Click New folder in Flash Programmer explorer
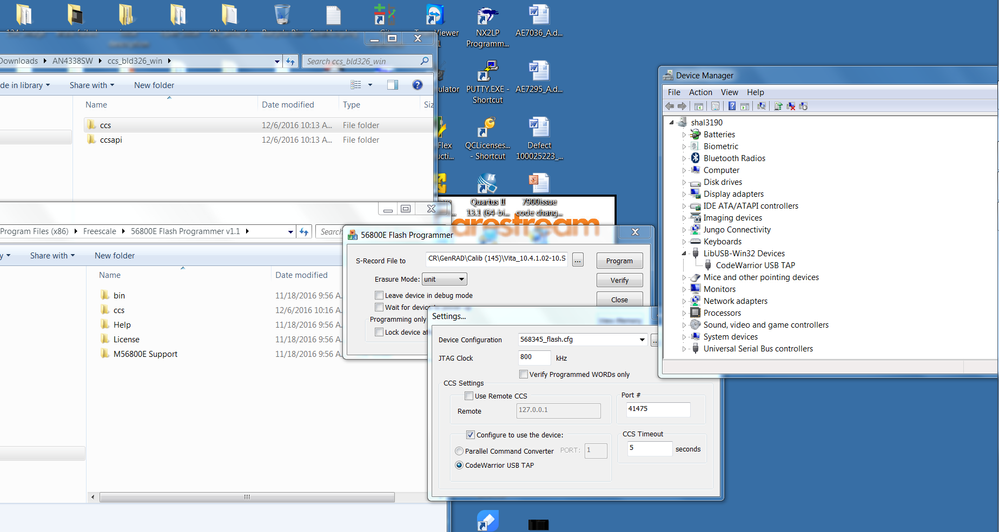Screen dimensions: 999x532 (115, 255)
